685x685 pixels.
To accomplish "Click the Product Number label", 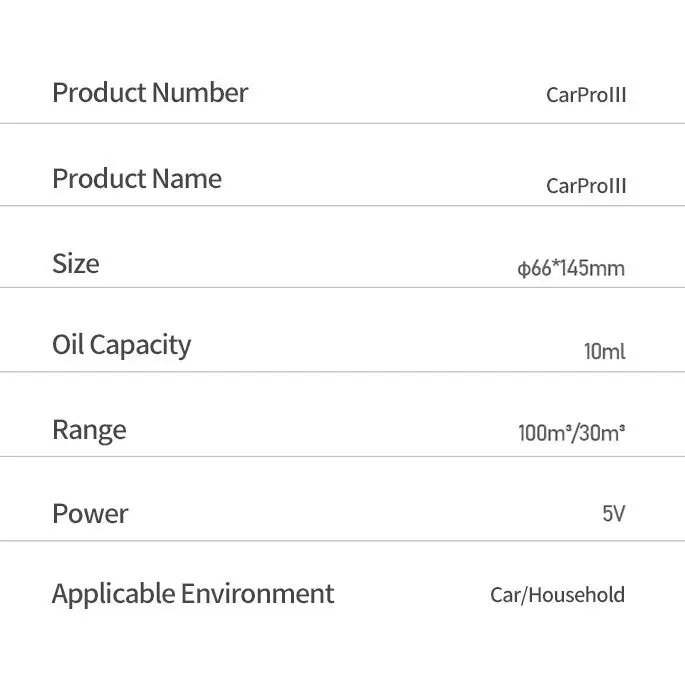I will click(150, 93).
